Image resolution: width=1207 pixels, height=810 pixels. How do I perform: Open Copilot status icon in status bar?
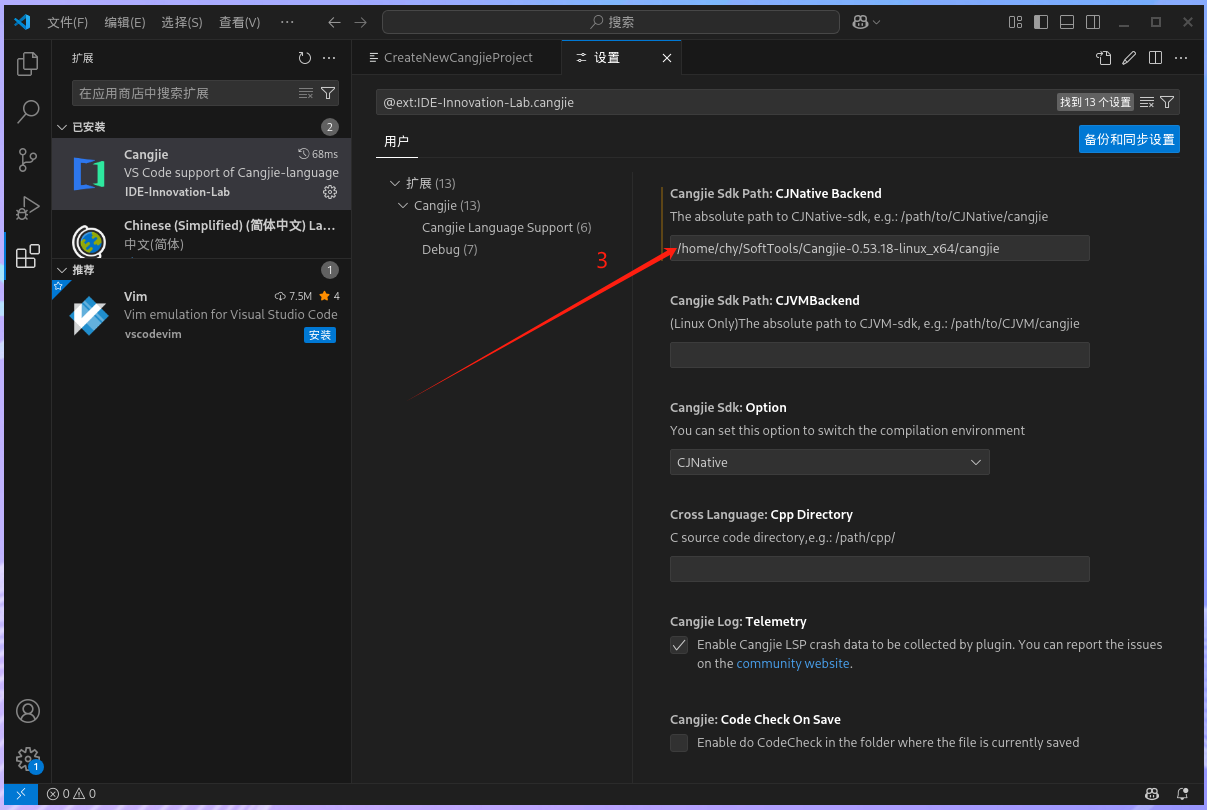(x=1152, y=794)
